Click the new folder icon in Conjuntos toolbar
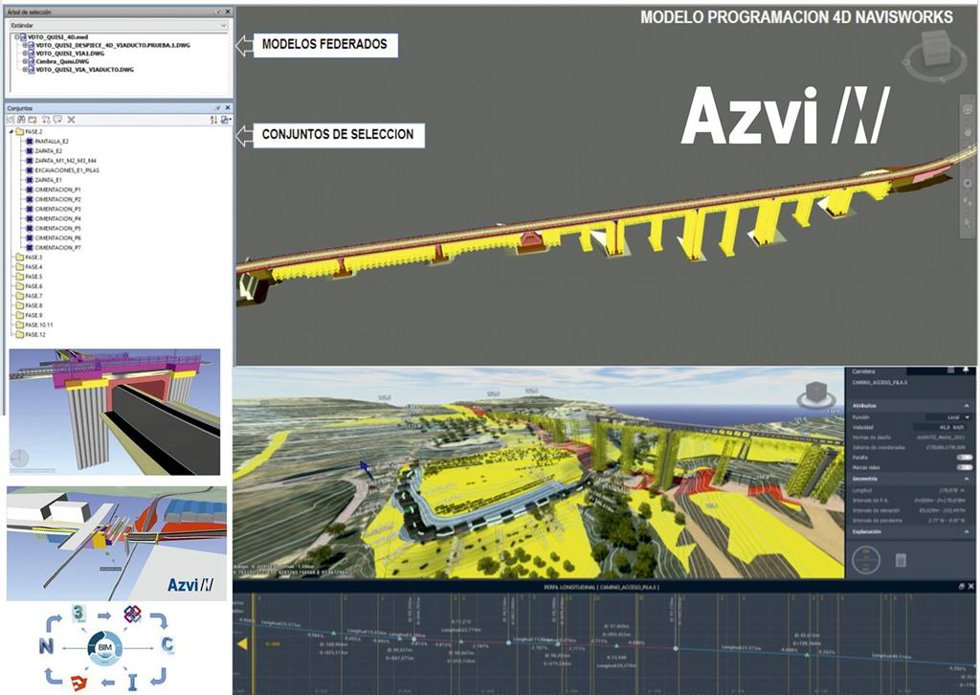980x695 pixels. [32, 119]
